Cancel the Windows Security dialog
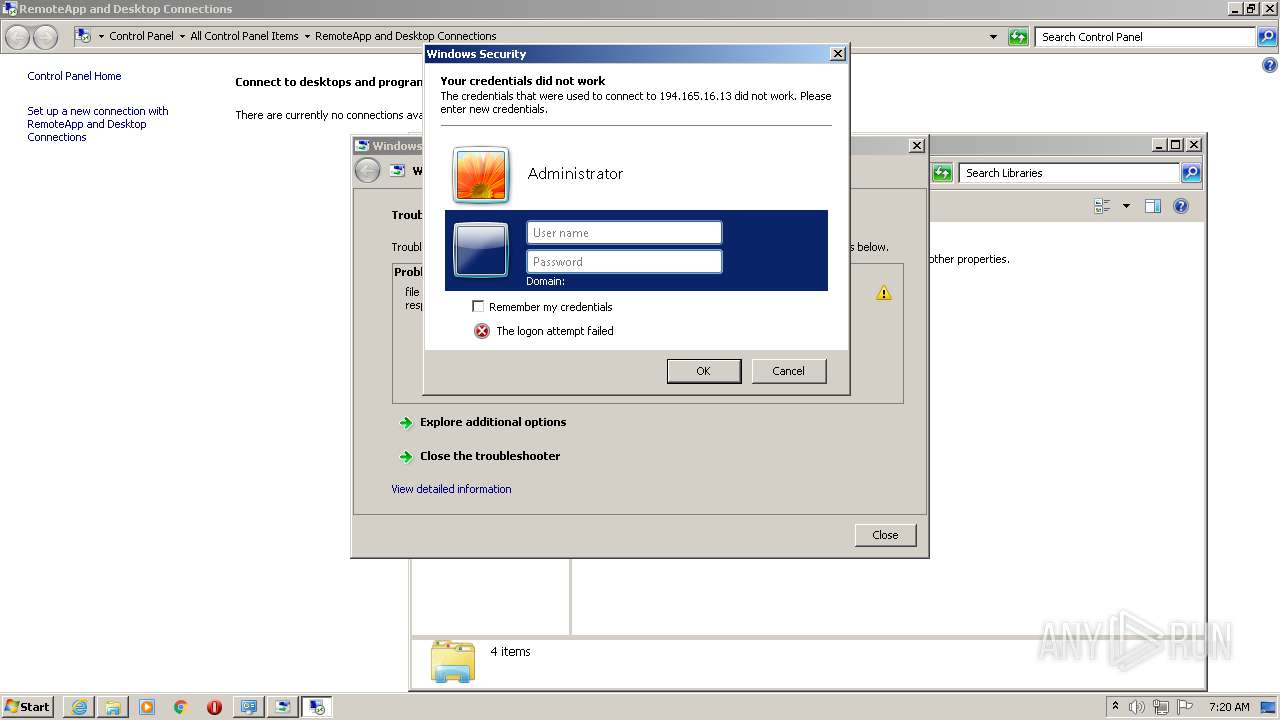 tap(788, 371)
